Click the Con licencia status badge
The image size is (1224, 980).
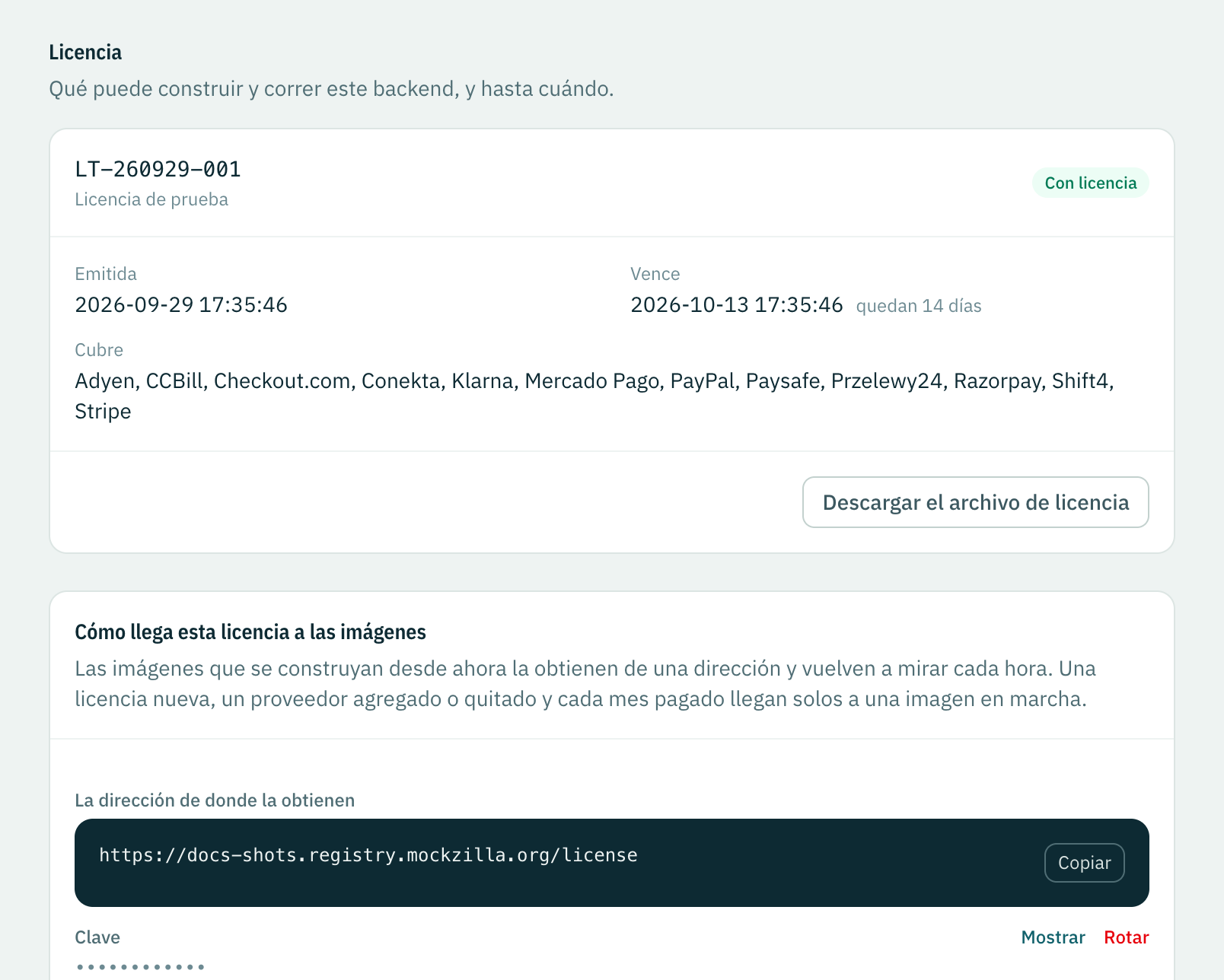click(x=1090, y=183)
